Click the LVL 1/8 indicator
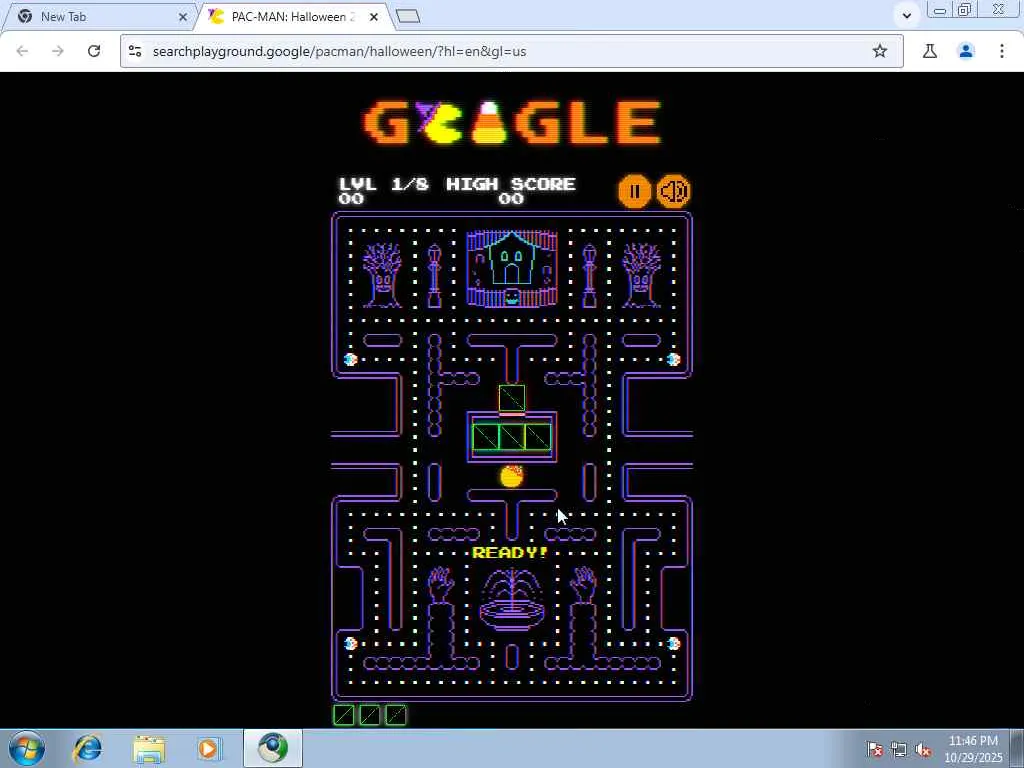 tap(383, 184)
